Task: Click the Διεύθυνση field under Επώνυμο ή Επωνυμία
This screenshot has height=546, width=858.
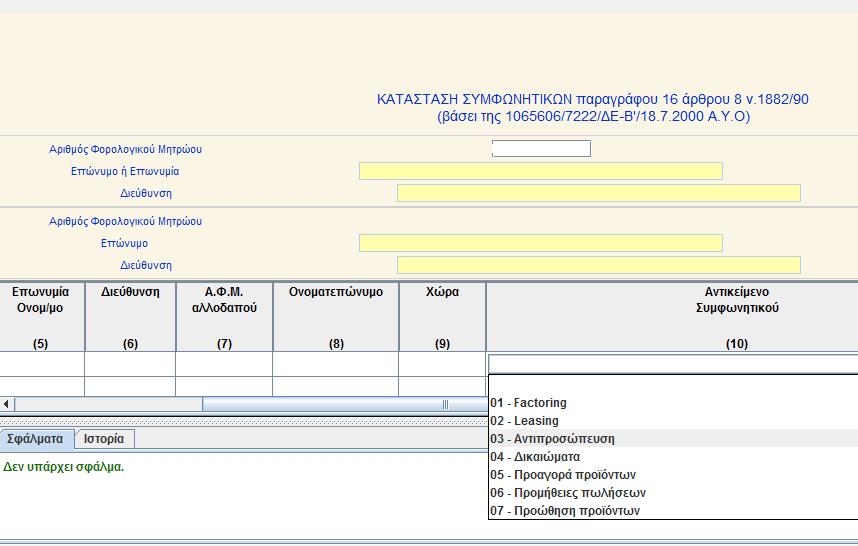Action: 599,193
